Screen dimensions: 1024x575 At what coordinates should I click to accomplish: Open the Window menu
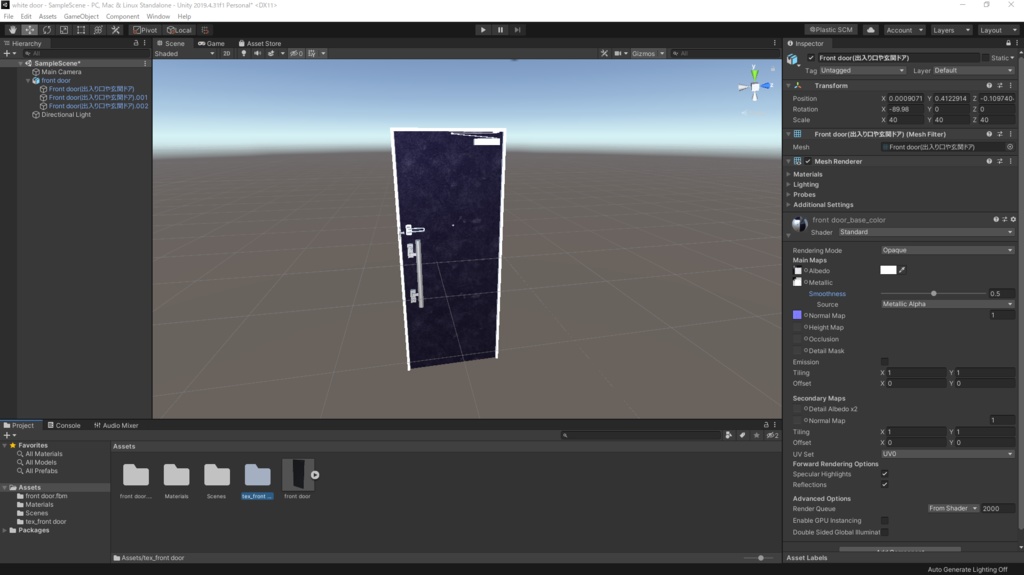click(157, 16)
